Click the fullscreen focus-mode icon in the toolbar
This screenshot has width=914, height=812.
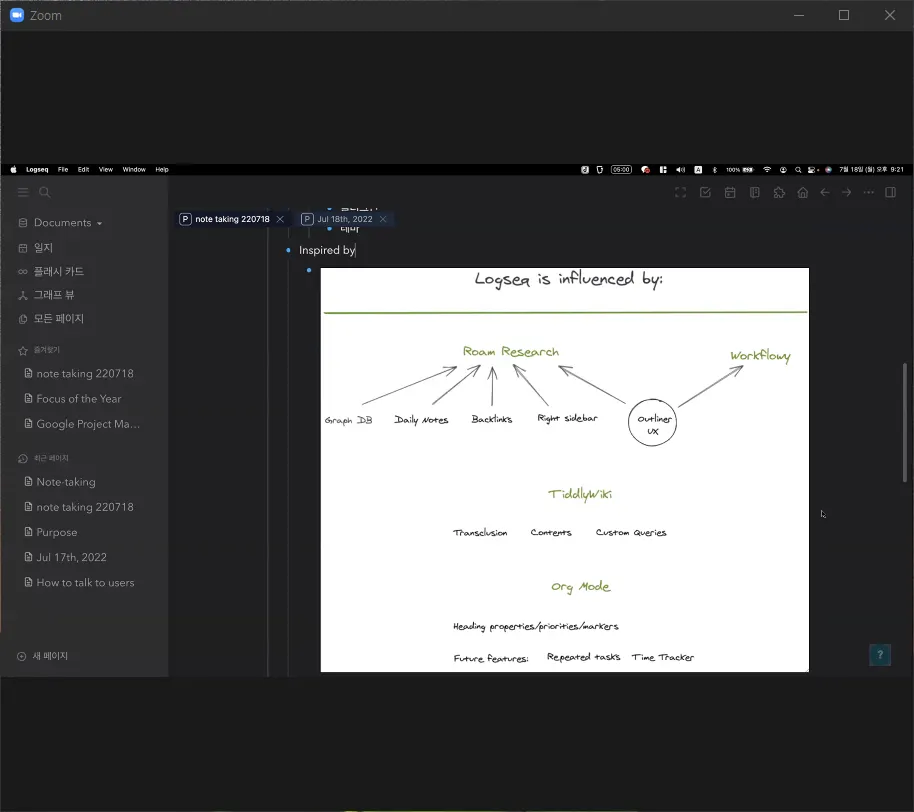tap(680, 192)
